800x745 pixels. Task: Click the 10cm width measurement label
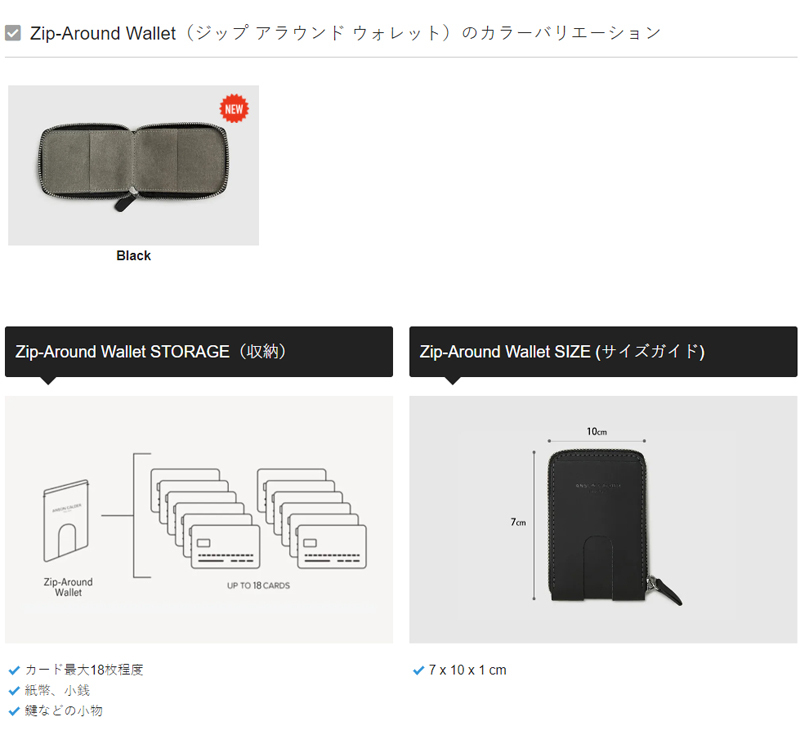click(596, 432)
